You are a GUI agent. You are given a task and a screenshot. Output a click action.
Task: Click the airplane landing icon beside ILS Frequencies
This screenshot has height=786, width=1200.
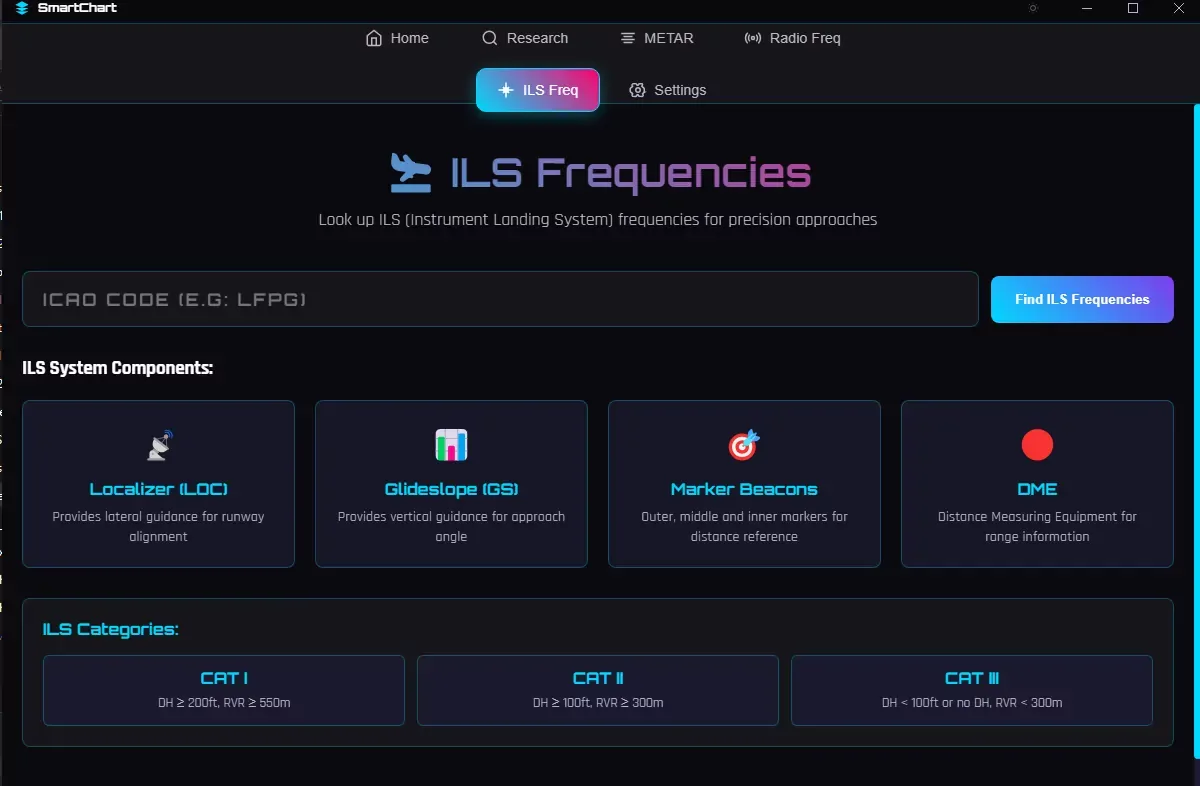[410, 172]
